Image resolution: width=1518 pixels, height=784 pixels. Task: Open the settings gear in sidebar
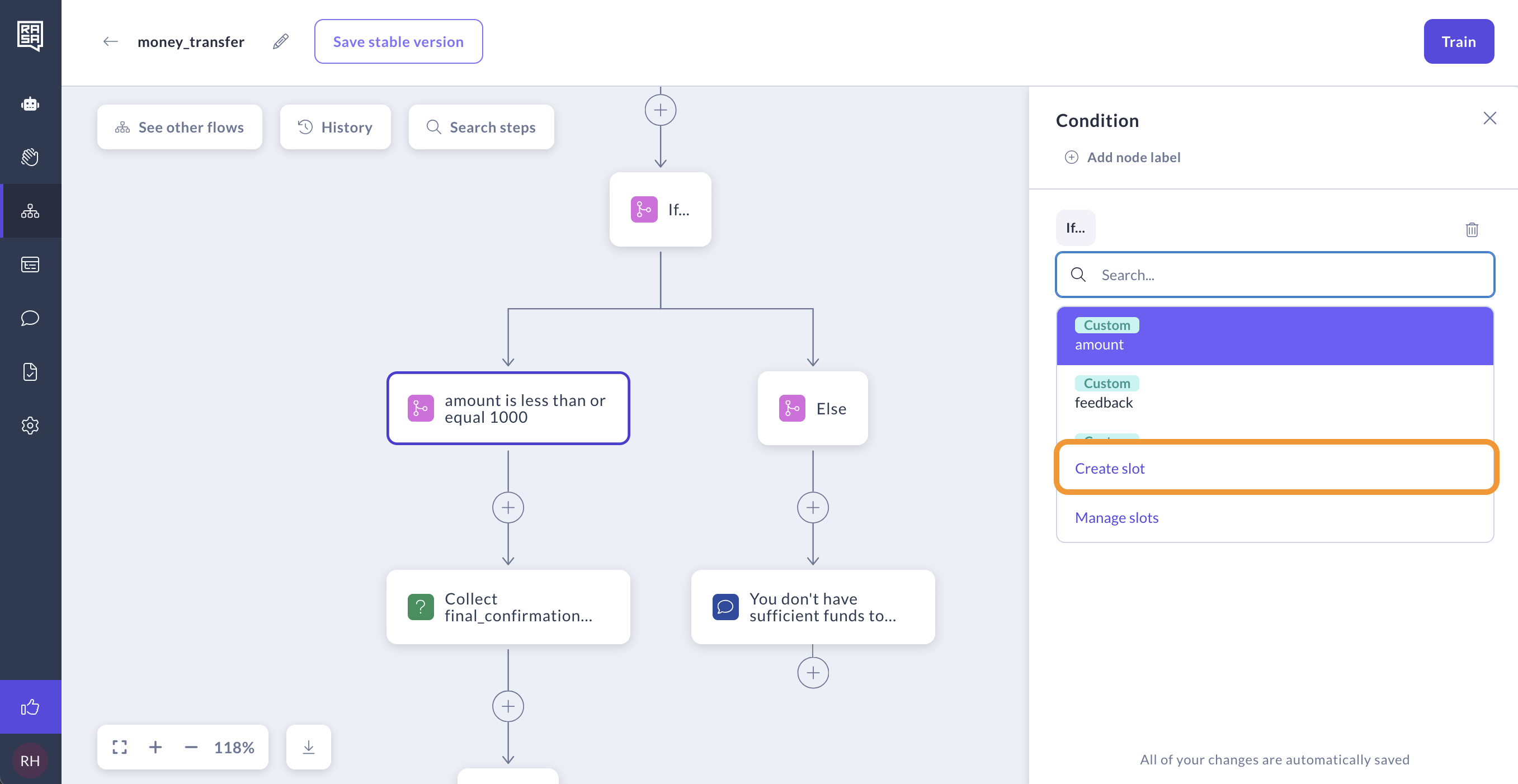click(30, 426)
